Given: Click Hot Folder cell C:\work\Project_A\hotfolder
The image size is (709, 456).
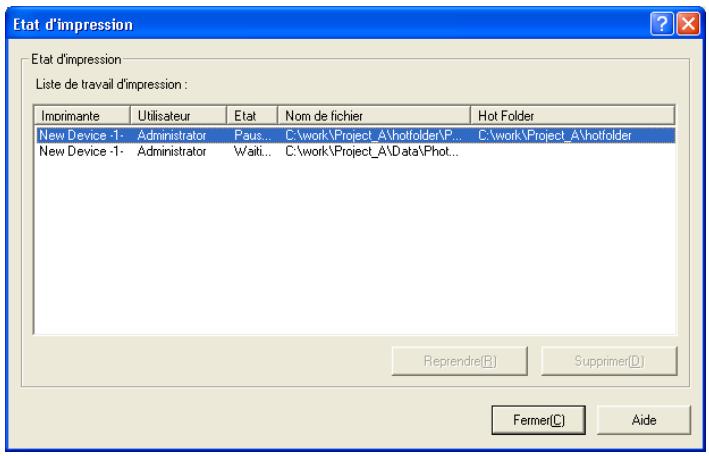Looking at the screenshot, I should (555, 135).
